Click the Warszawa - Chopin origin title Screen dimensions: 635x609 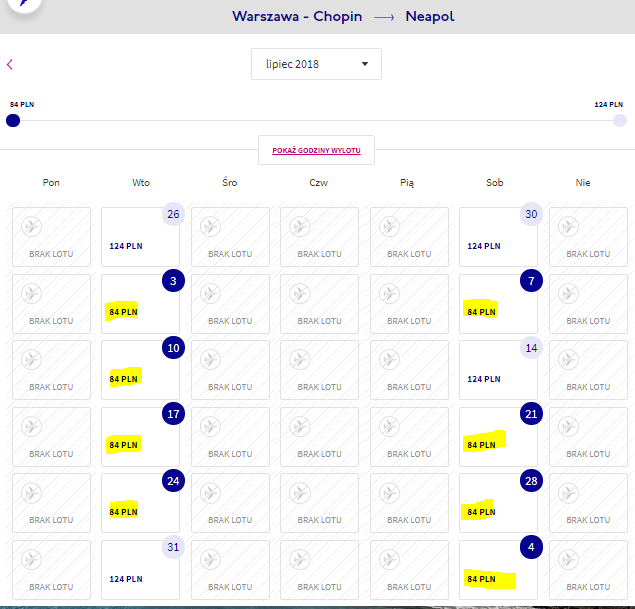pyautogui.click(x=297, y=17)
